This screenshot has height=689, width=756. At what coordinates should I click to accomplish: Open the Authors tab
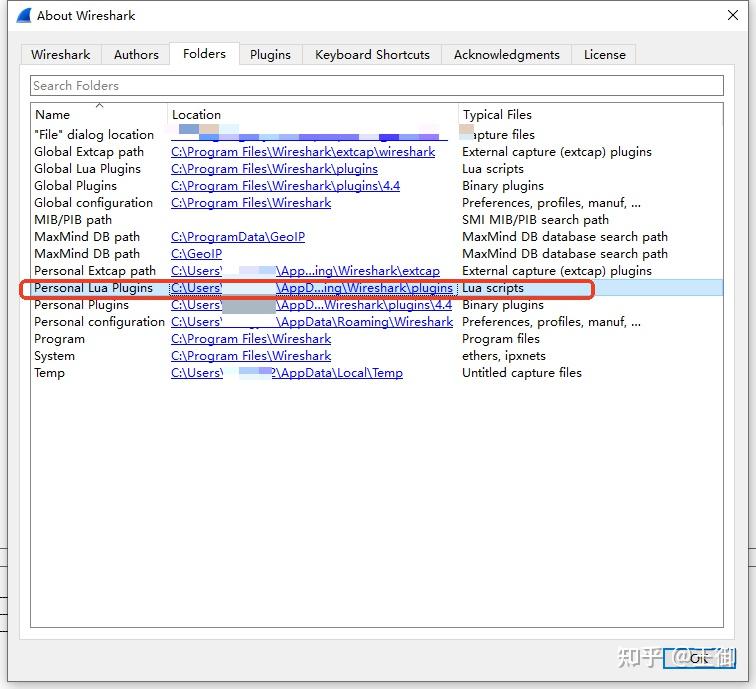point(136,54)
